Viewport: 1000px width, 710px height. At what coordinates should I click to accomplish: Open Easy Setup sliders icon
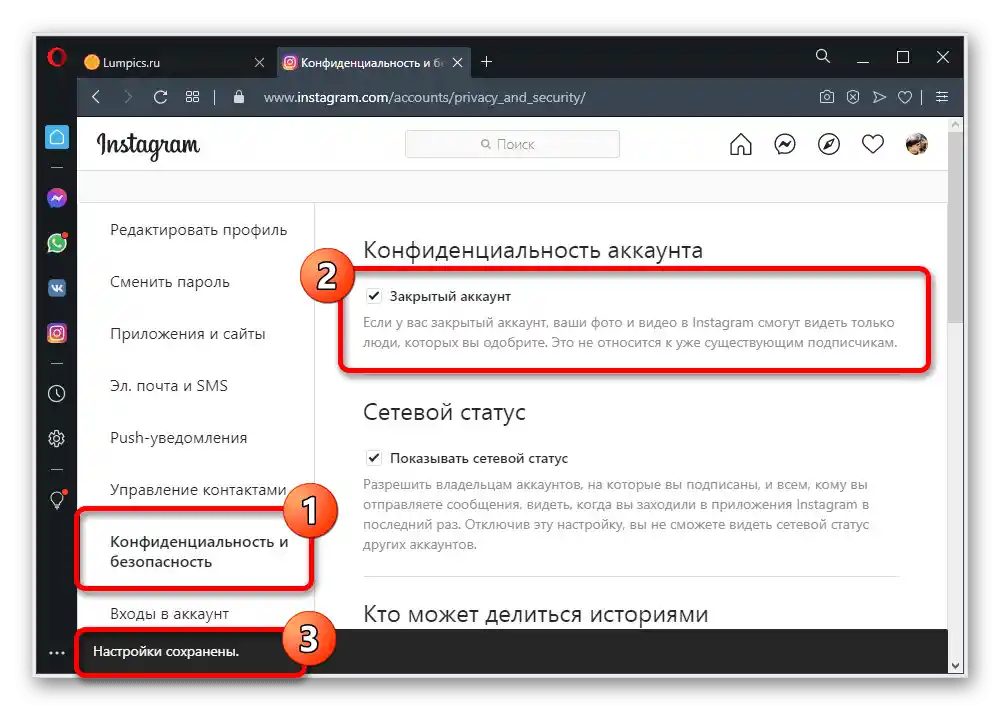[941, 97]
